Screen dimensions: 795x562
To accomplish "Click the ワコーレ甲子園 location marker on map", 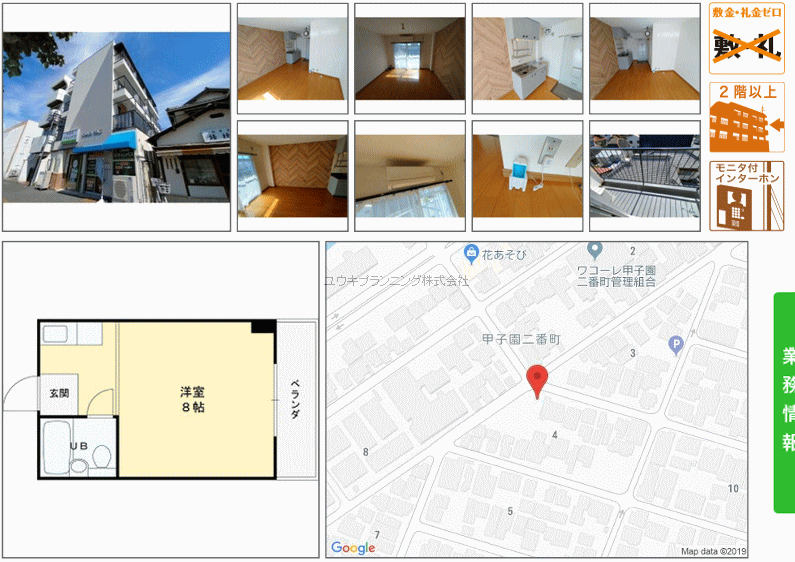I will [595, 250].
